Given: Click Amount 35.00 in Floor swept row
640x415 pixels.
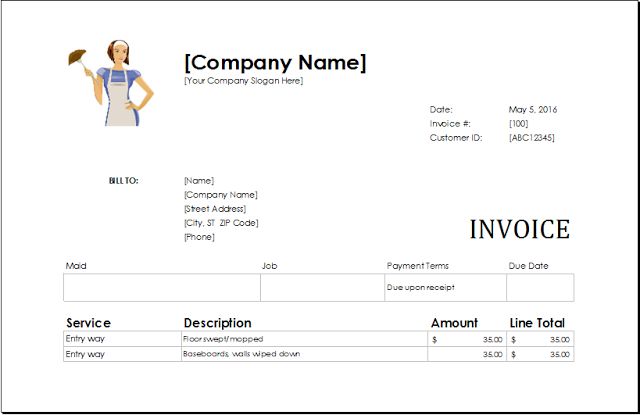Looking at the screenshot, I should click(467, 339).
